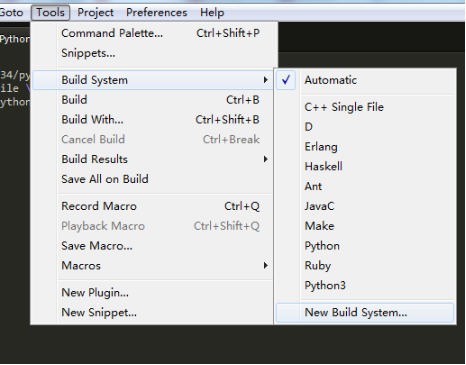Click New Plugin... item
The image size is (466, 365).
(x=153, y=293)
